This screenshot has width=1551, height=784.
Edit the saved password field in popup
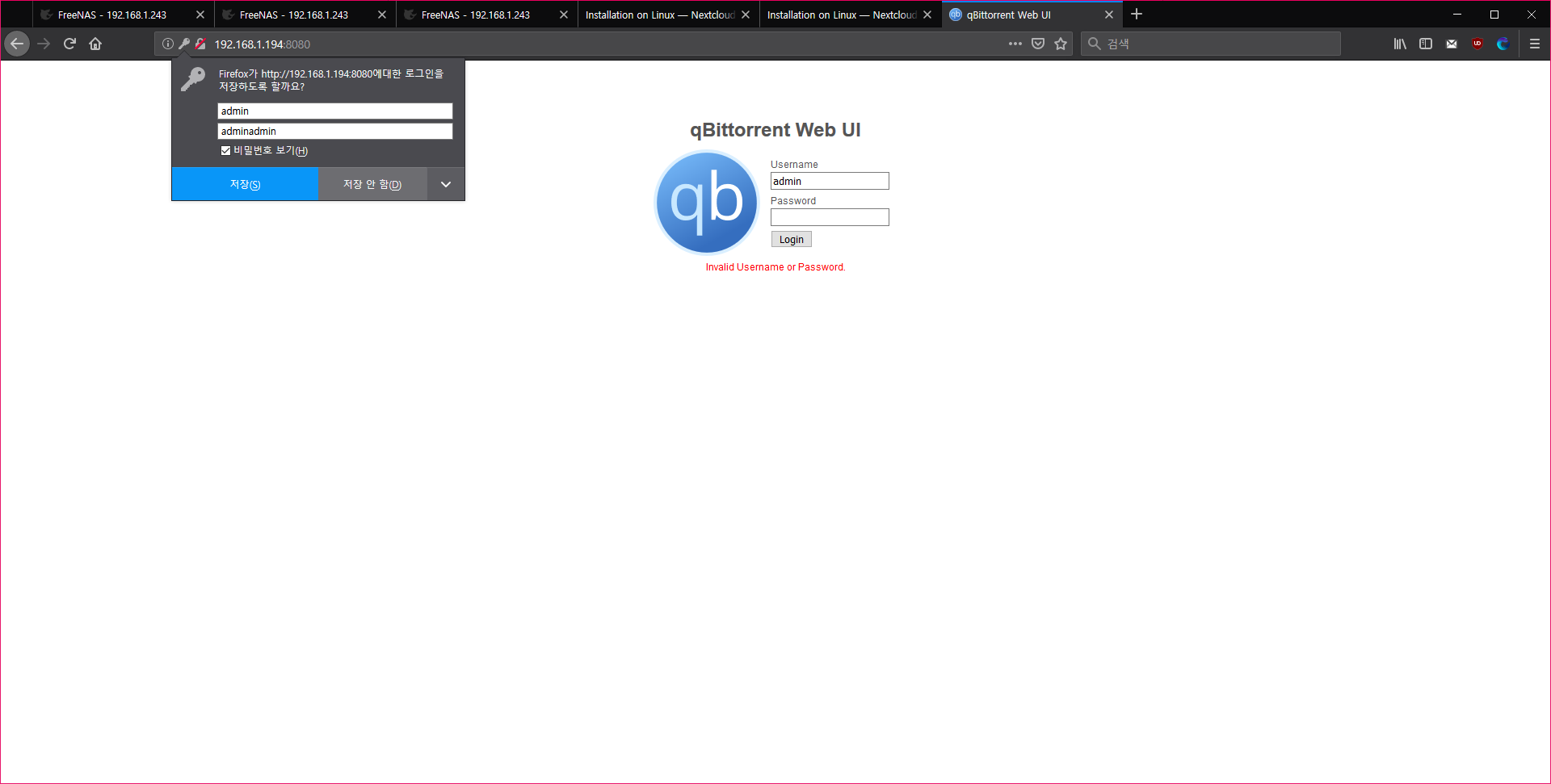[x=335, y=131]
